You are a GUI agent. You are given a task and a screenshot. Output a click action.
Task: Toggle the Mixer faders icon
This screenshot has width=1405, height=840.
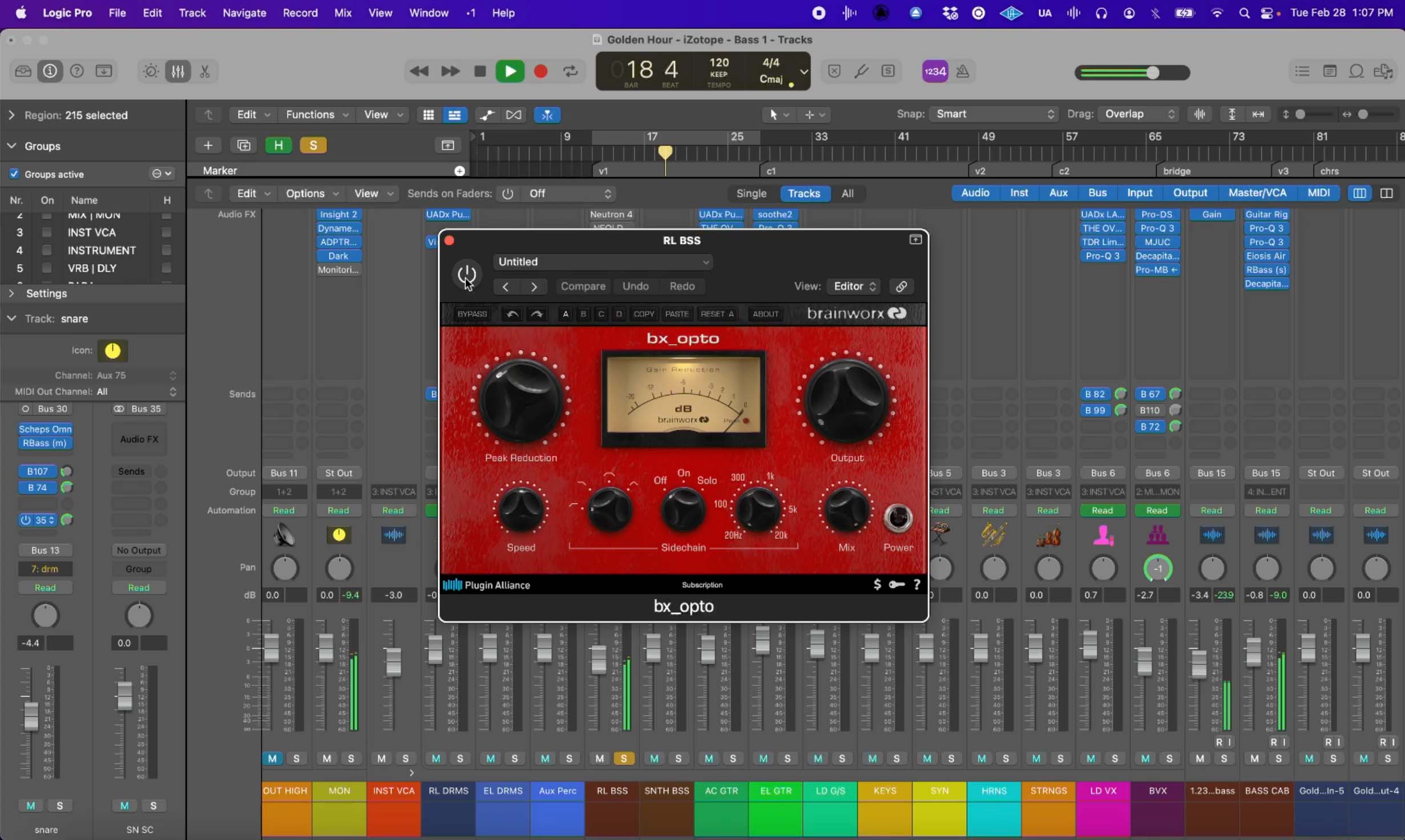[178, 71]
